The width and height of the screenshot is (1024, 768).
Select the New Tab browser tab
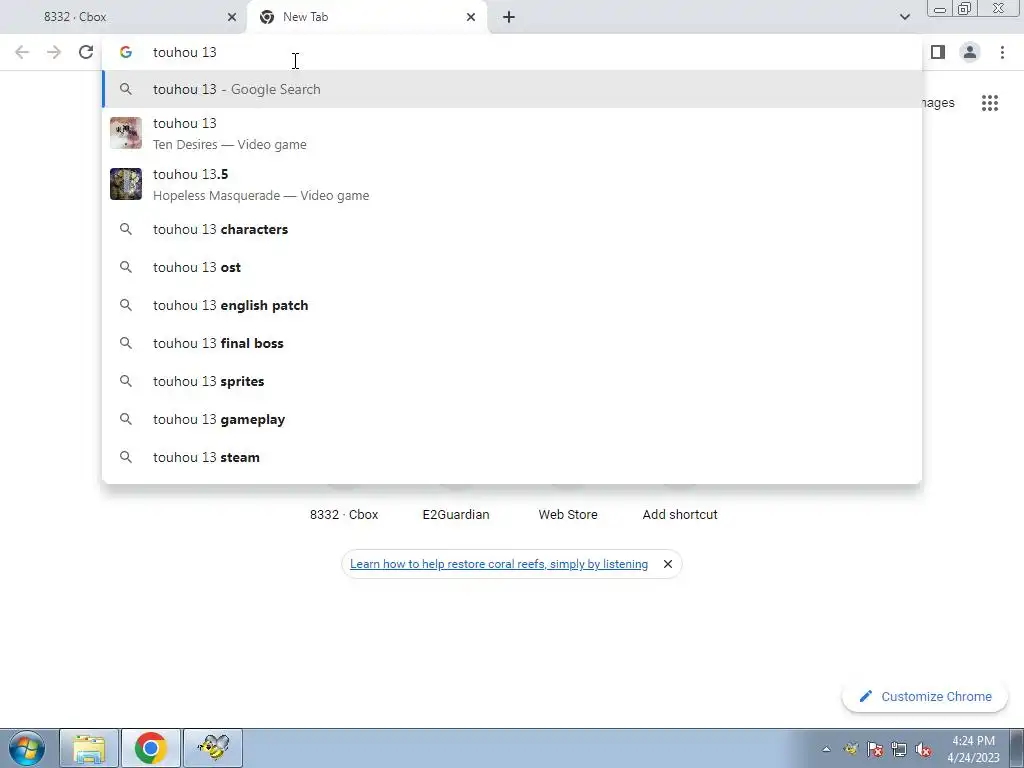367,17
